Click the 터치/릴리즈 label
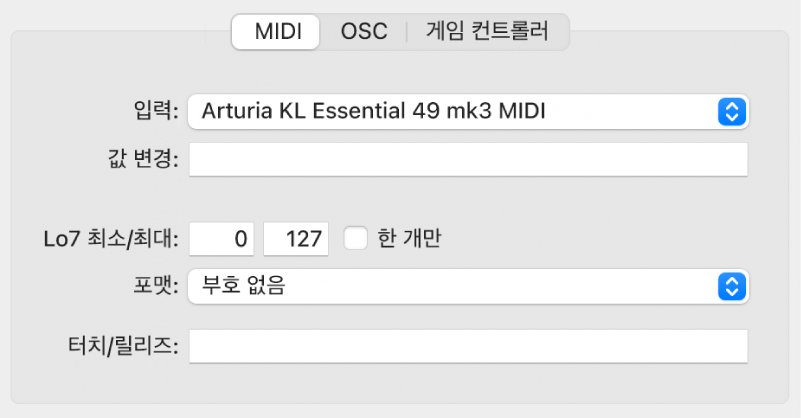 pyautogui.click(x=118, y=346)
